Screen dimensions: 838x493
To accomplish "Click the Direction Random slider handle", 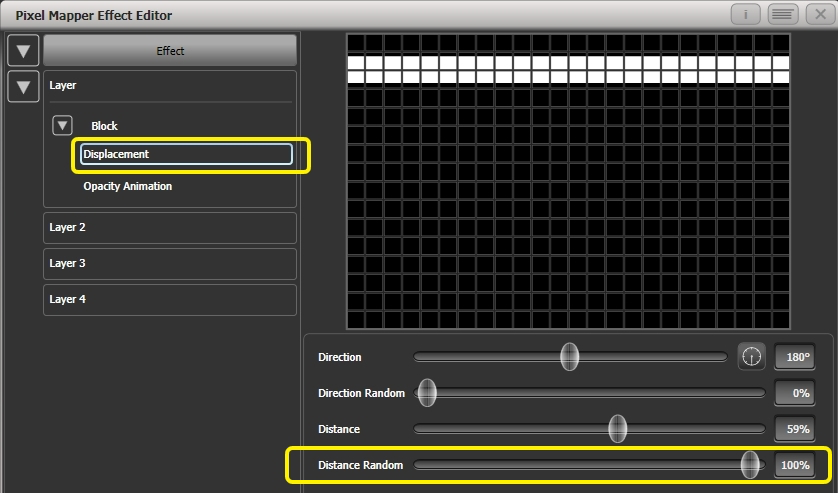I will (427, 393).
